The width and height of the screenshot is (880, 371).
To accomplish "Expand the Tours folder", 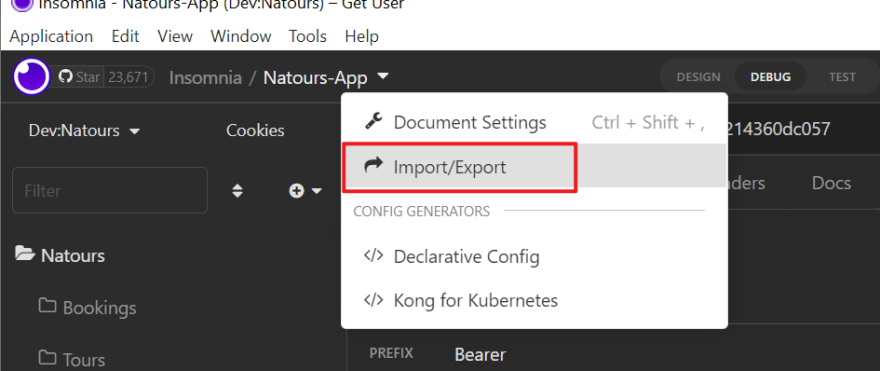I will point(72,359).
